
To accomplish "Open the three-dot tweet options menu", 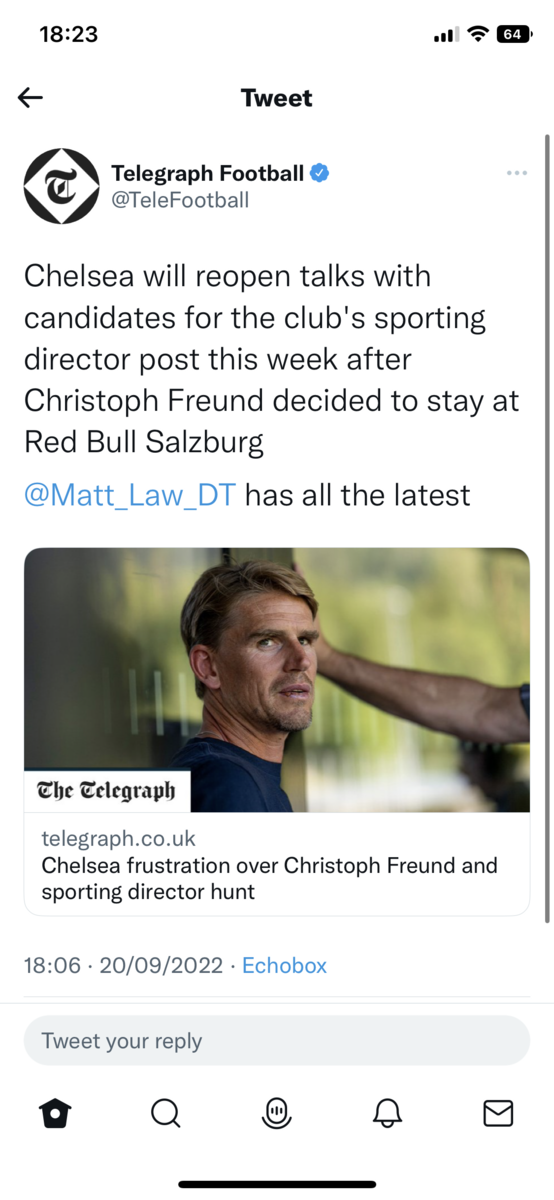I will click(516, 173).
